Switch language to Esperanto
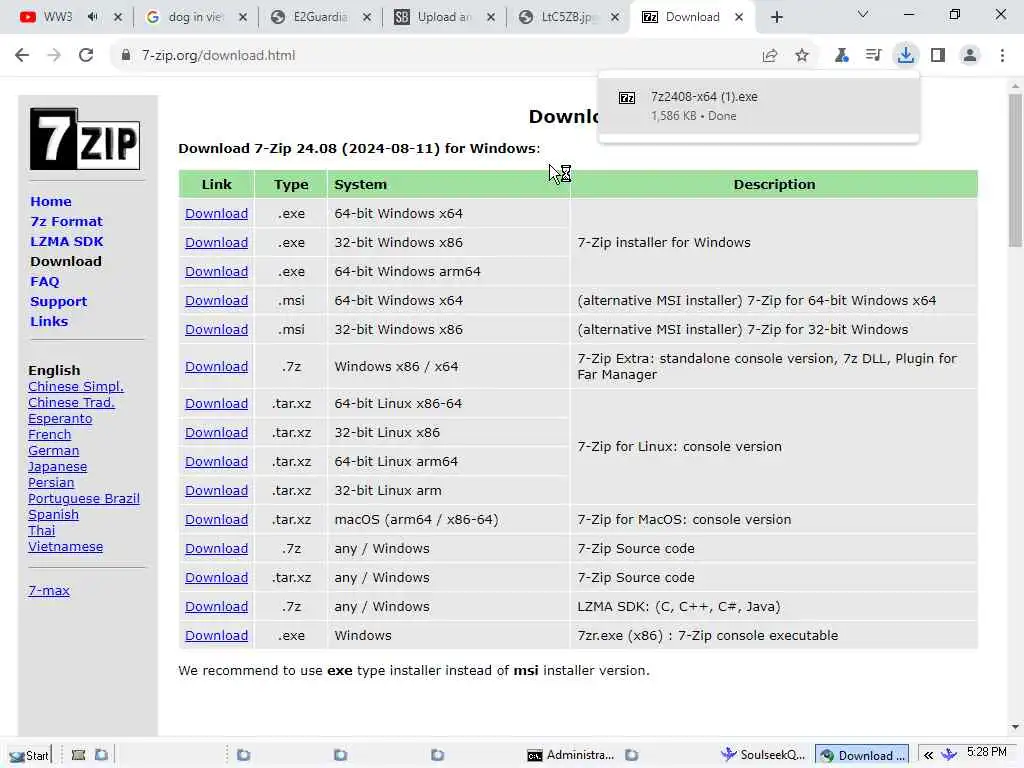Viewport: 1024px width, 768px height. [60, 419]
